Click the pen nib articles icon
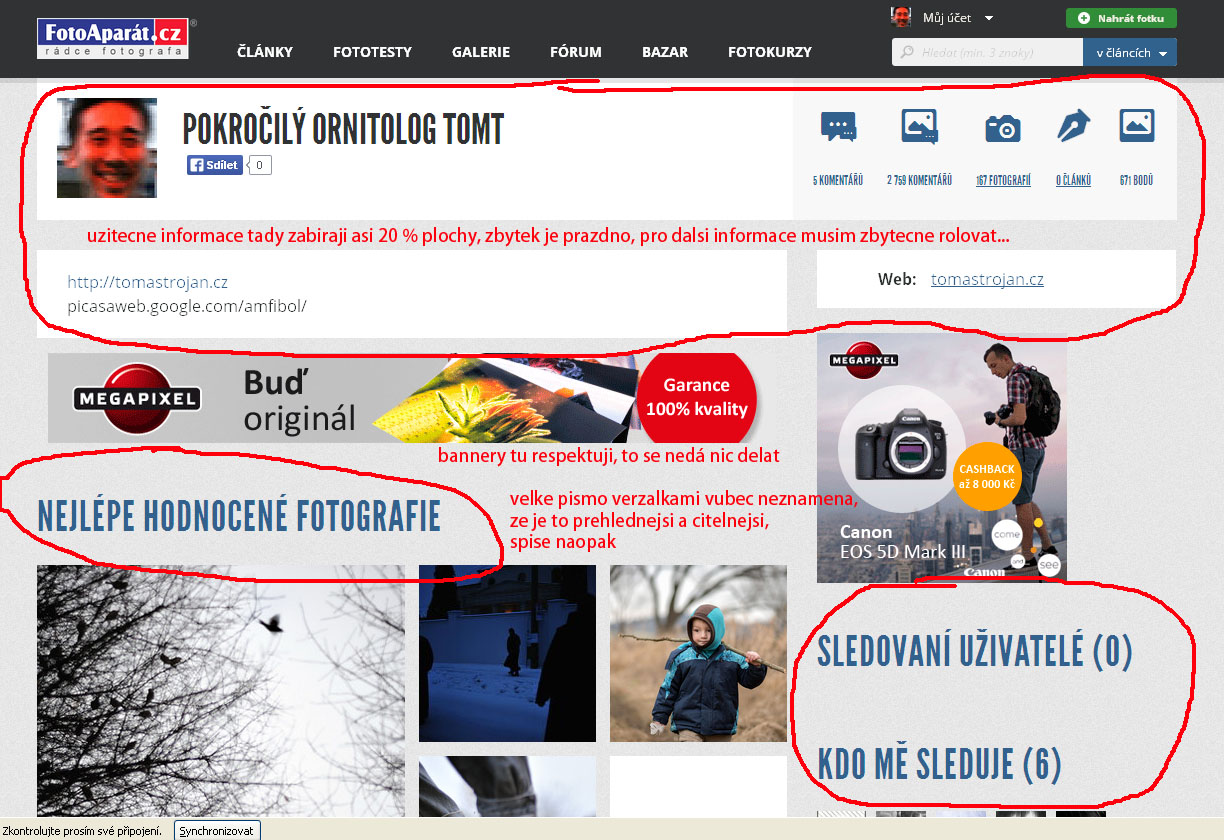The width and height of the screenshot is (1224, 840). (x=1073, y=127)
